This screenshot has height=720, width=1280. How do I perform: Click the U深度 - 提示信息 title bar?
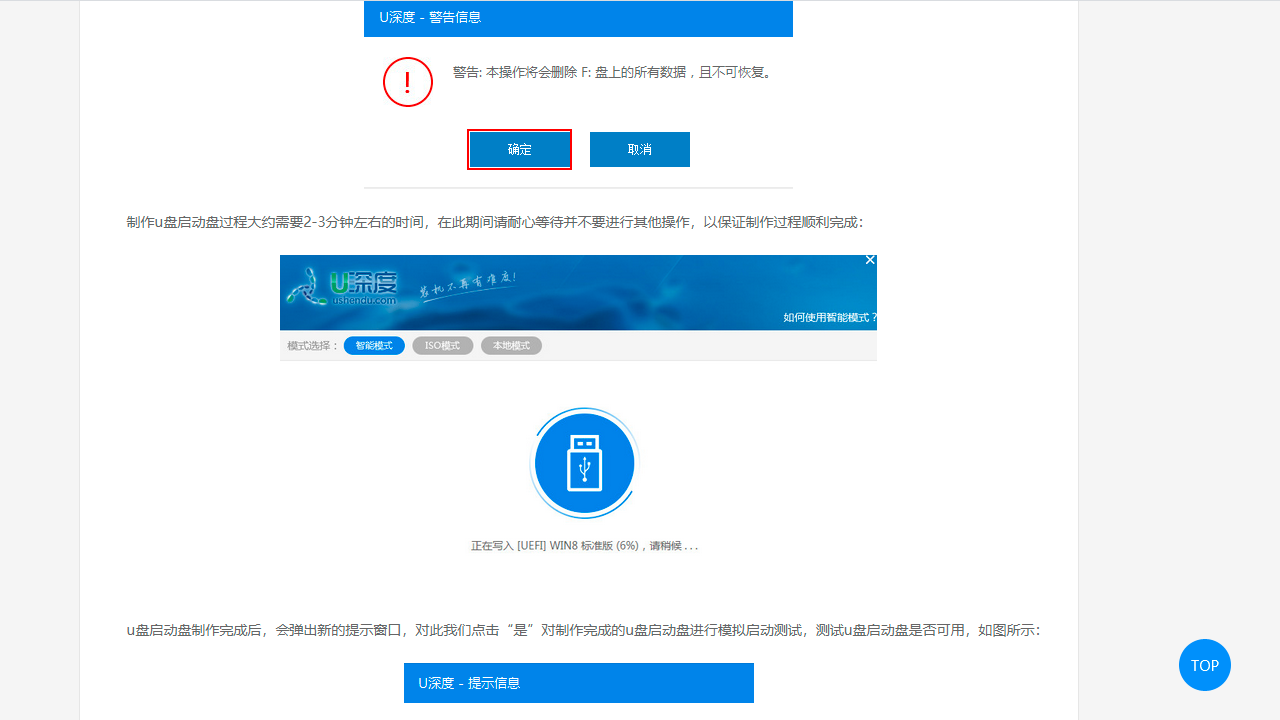point(579,683)
